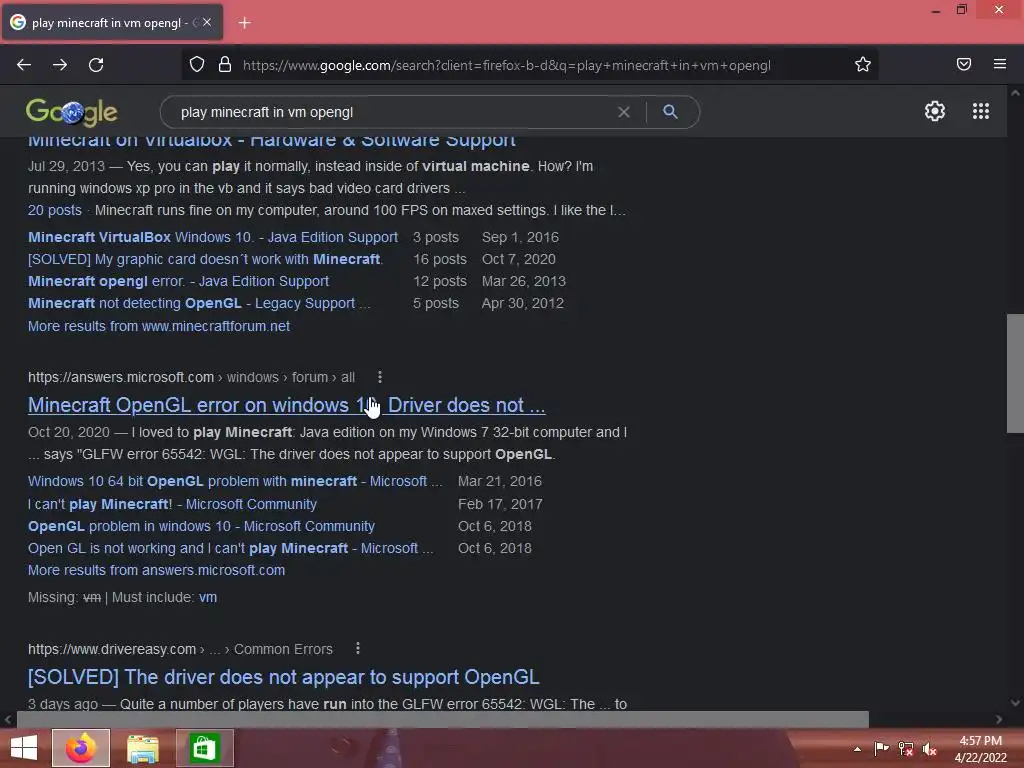The image size is (1024, 768).
Task: Open muted volume tray icon
Action: pyautogui.click(x=929, y=749)
